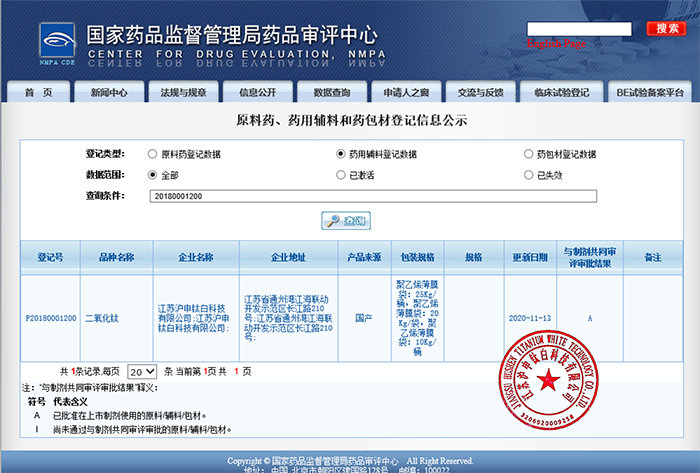Screen dimensions: 700x473
Task: Choose 药包材登记数据 radio button
Action: [x=529, y=154]
